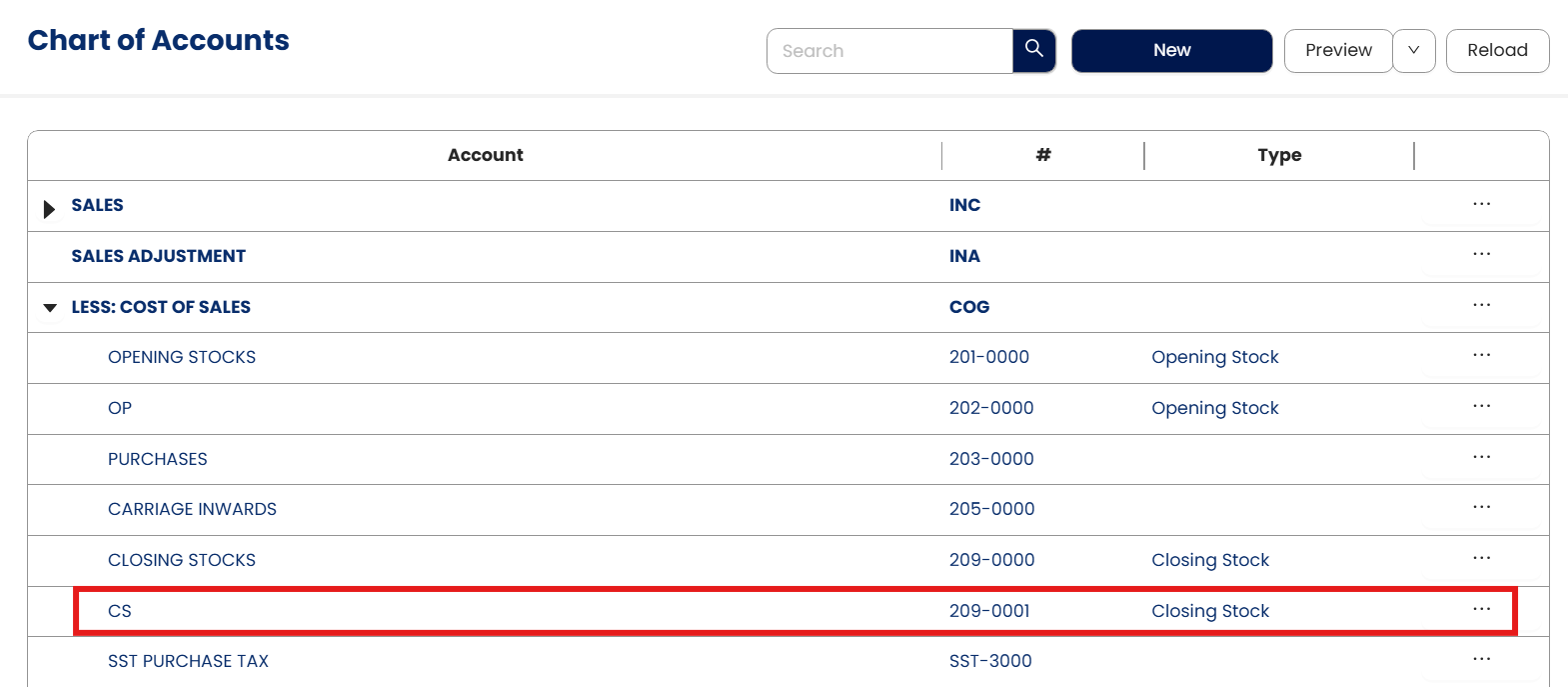This screenshot has width=1568, height=687.
Task: Click the Account column header
Action: 485,155
